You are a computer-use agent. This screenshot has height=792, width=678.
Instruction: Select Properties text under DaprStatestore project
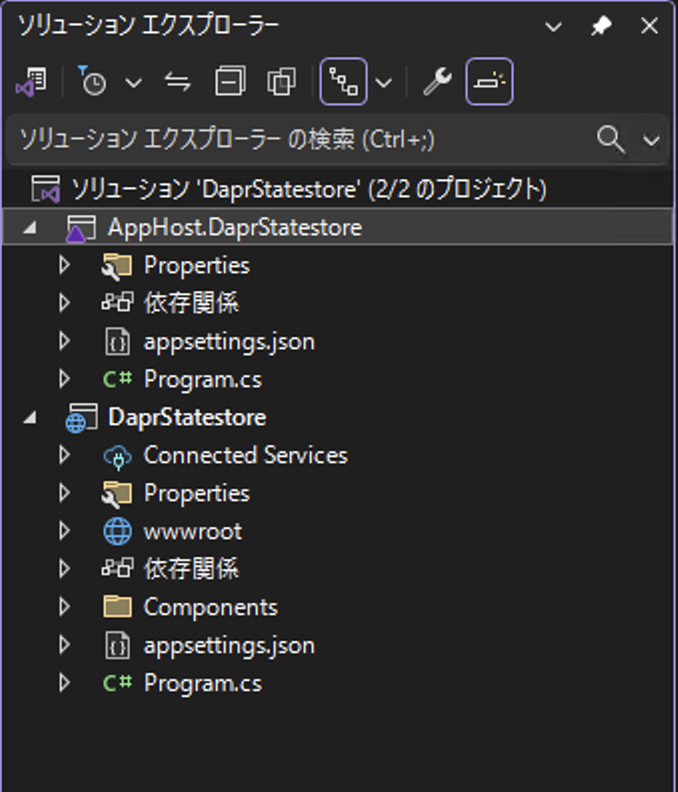click(197, 493)
